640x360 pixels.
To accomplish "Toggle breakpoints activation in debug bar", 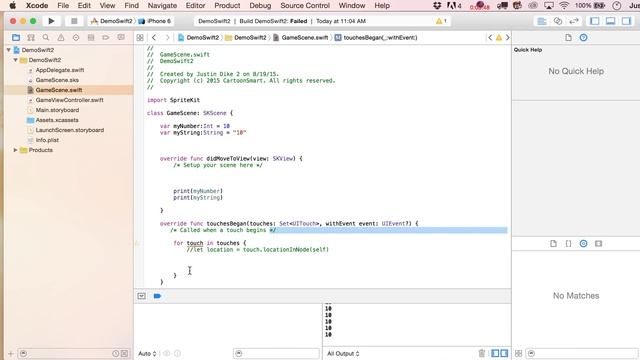I will click(x=157, y=296).
